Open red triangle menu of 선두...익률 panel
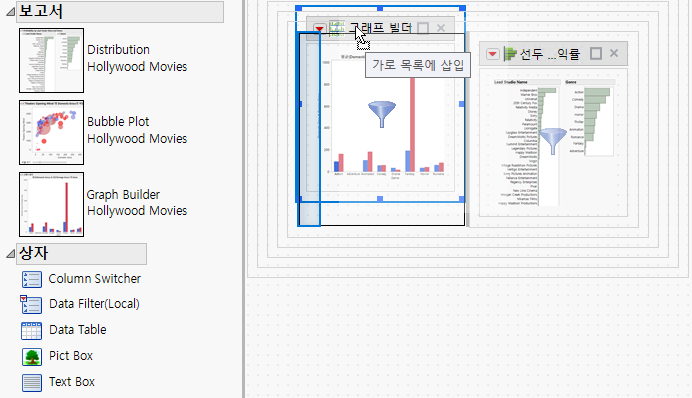 493,54
